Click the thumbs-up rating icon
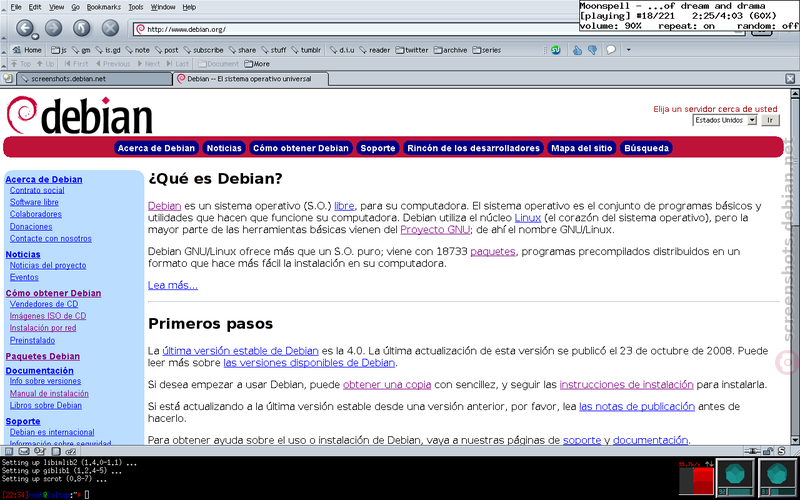Screen dimensions: 800x500 tap(577, 50)
